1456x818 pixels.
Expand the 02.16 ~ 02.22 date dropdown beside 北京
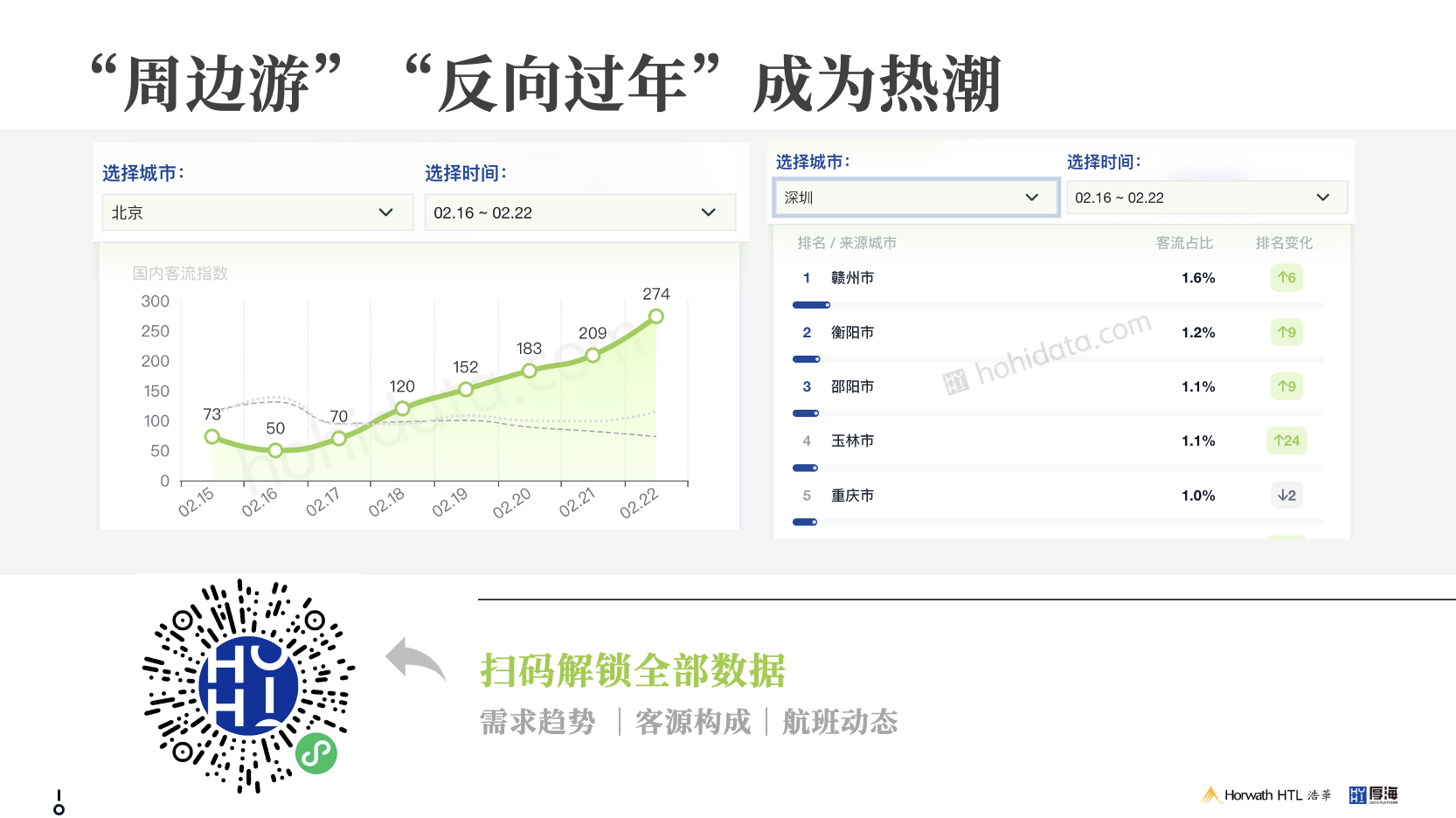click(x=579, y=212)
